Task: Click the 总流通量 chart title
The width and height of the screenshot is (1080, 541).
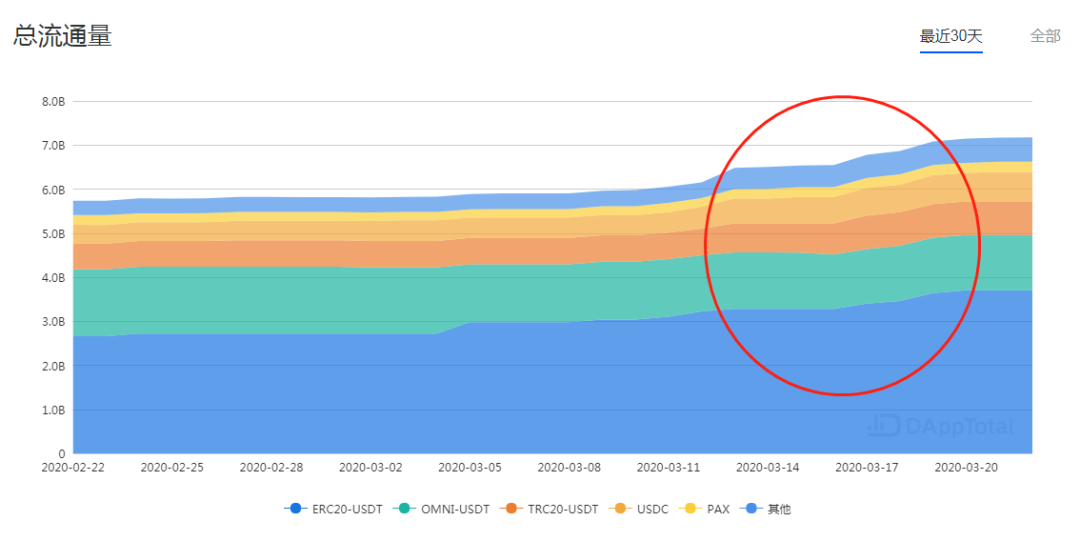Action: (x=63, y=36)
